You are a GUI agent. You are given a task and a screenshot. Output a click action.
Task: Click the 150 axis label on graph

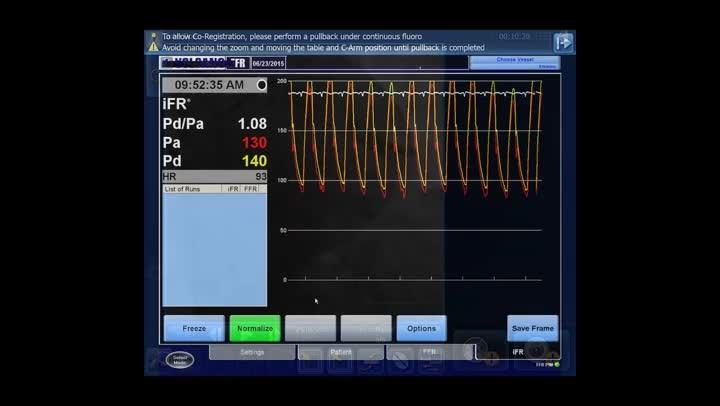pyautogui.click(x=281, y=130)
